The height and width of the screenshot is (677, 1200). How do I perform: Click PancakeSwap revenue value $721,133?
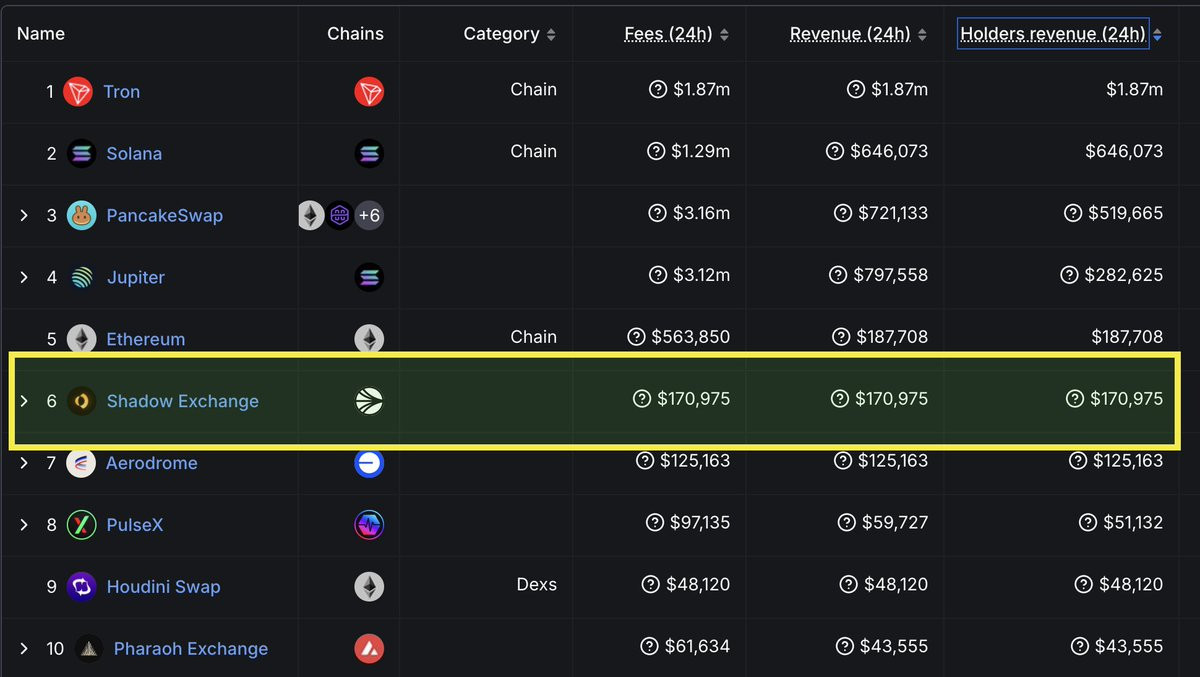pos(893,214)
